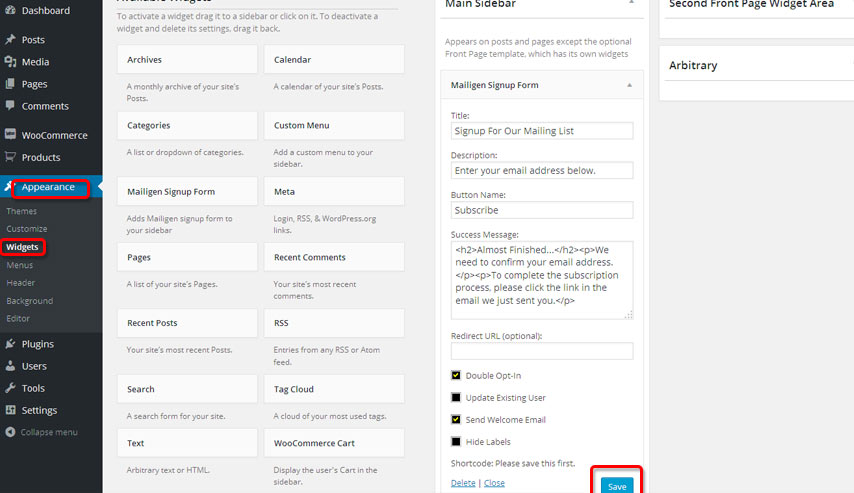
Task: Click the WooCommerce icon in admin menu
Action: pyautogui.click(x=10, y=134)
